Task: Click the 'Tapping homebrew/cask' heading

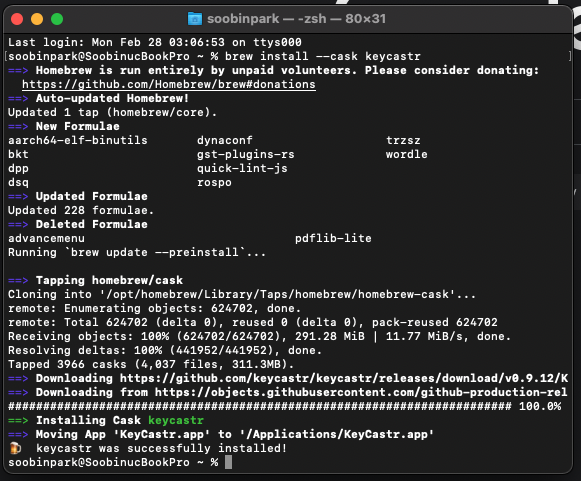Action: tap(109, 281)
